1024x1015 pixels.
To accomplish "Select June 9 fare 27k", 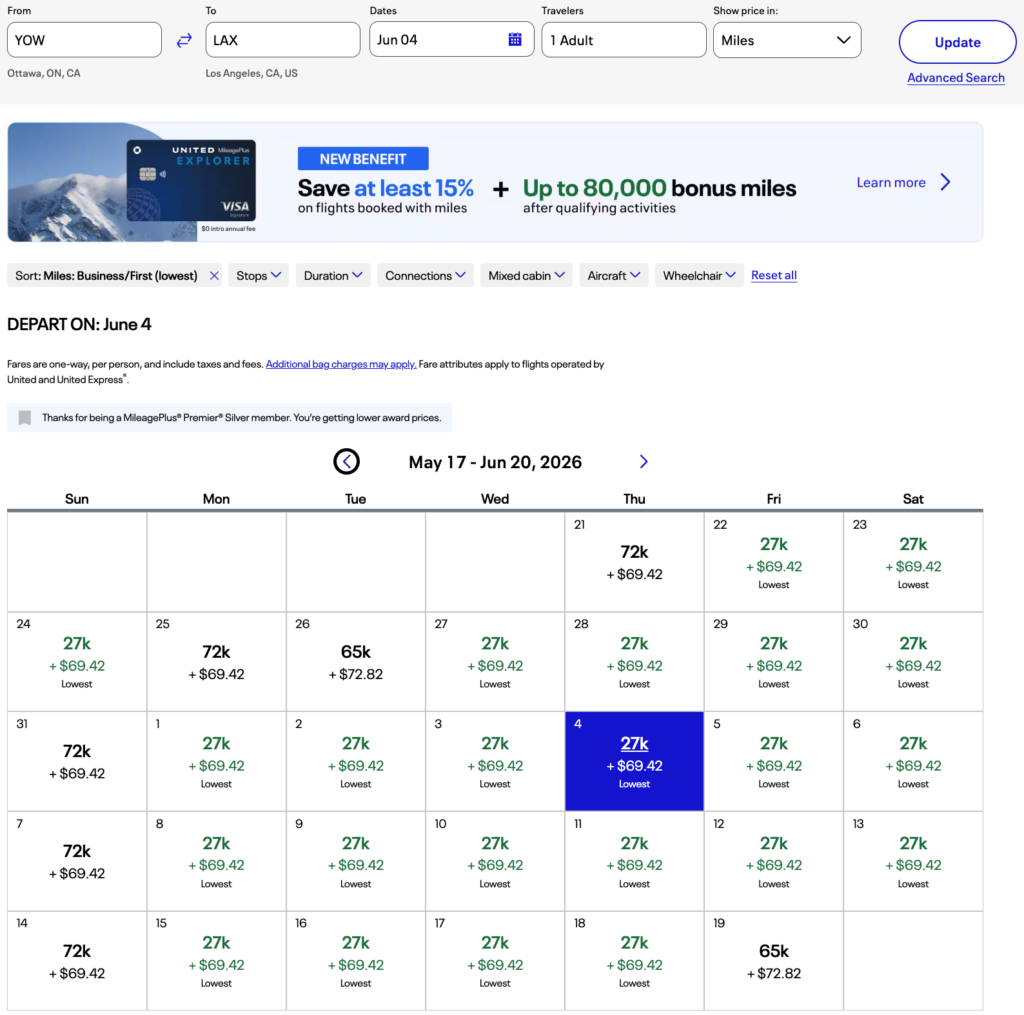I will click(x=356, y=862).
